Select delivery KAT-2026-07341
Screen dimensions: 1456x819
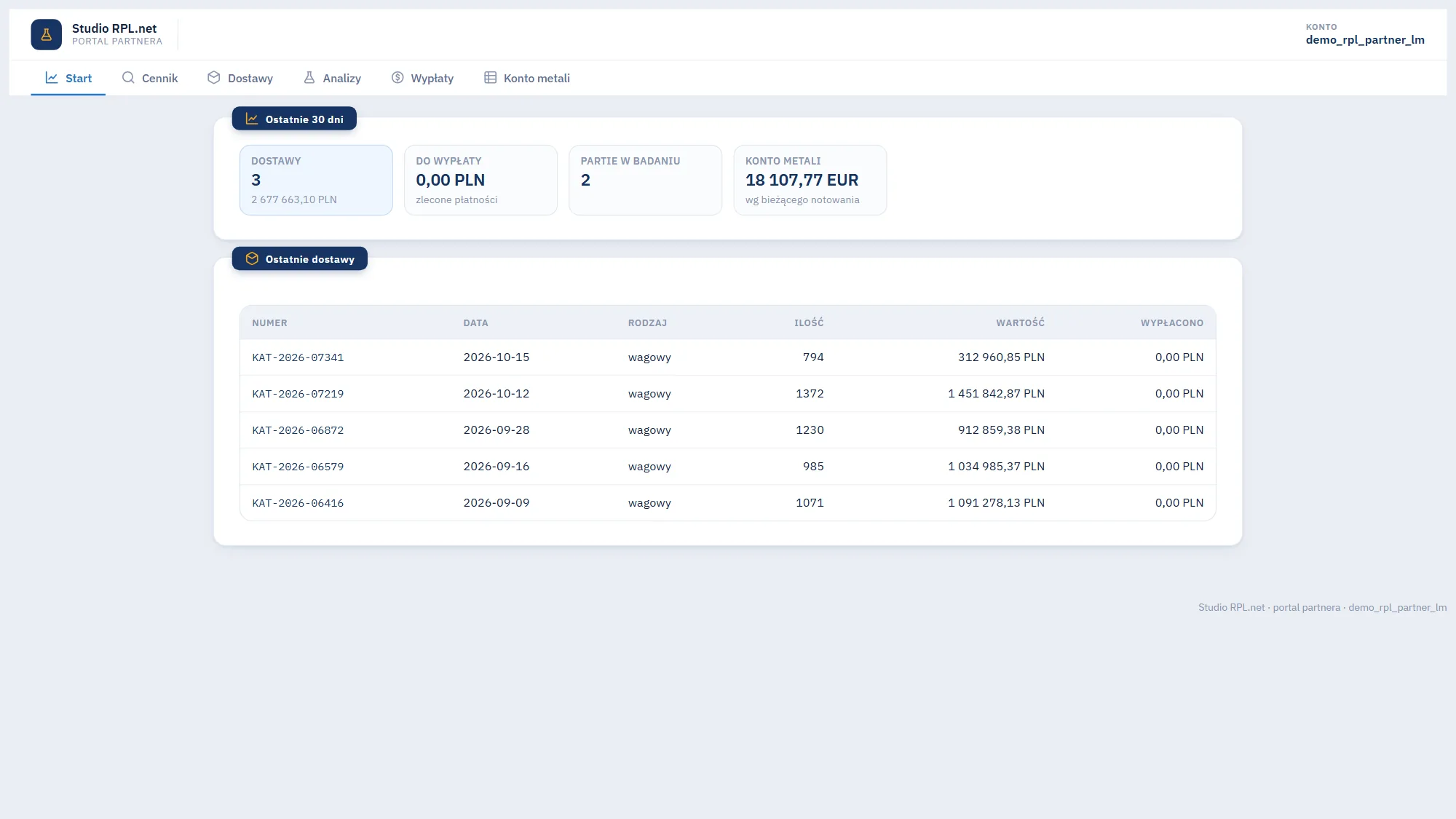click(728, 357)
